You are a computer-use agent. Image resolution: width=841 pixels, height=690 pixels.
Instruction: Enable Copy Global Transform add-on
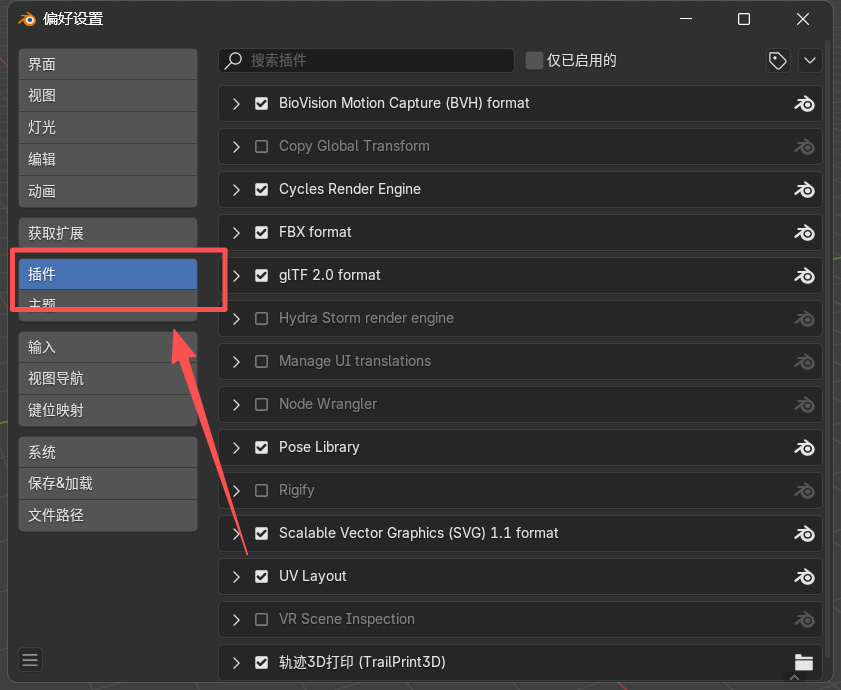pos(261,146)
